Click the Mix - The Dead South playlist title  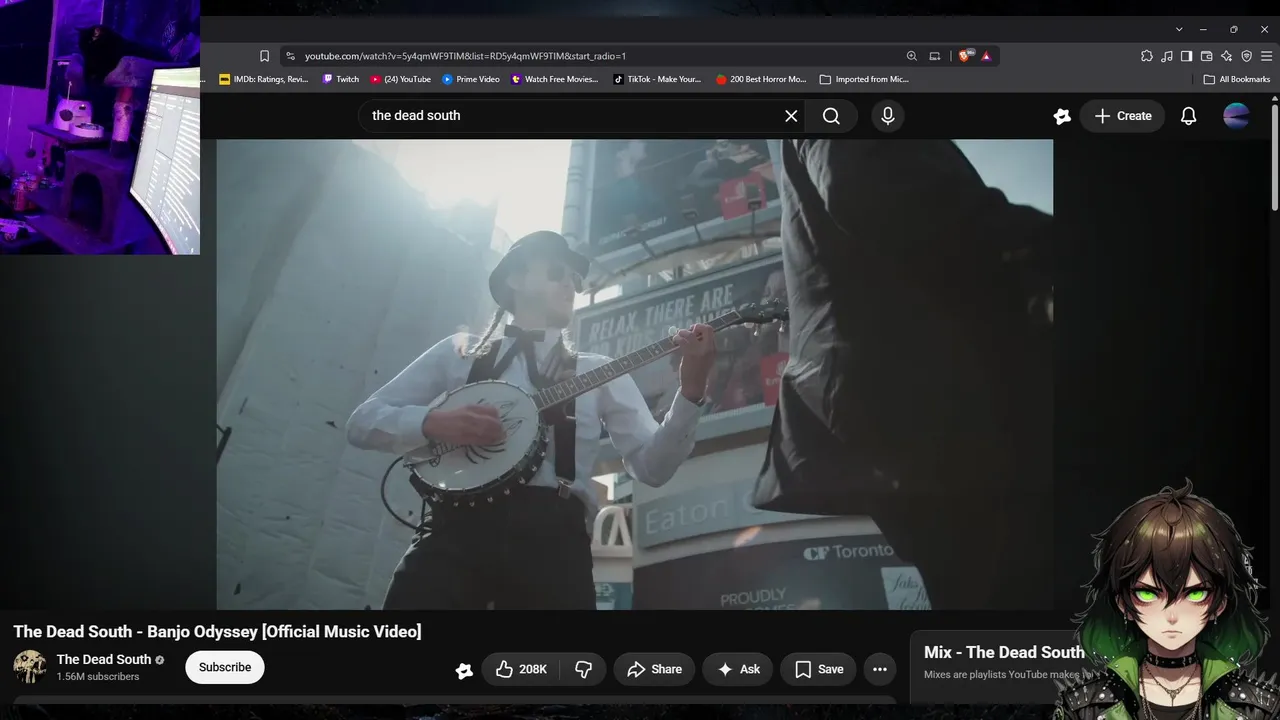click(1004, 652)
